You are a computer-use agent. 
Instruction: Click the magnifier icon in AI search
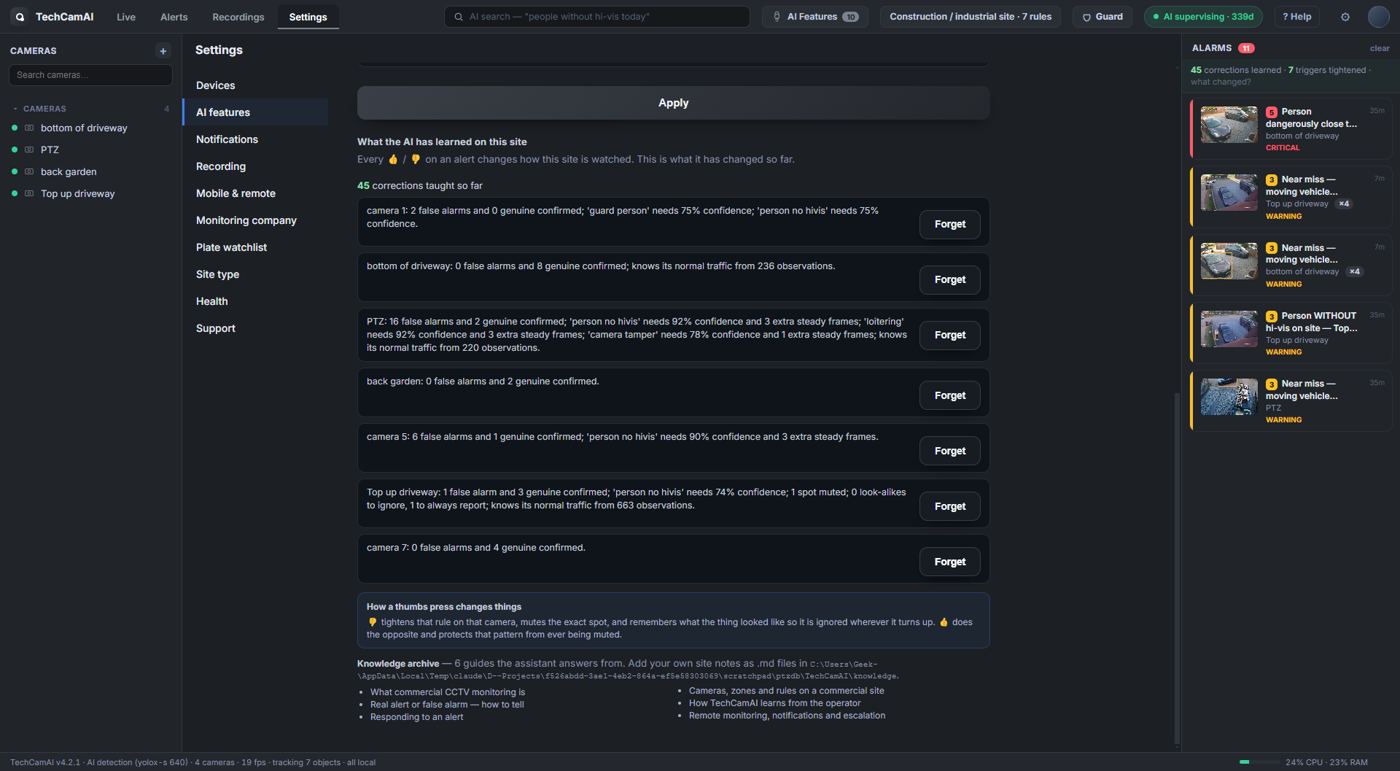coord(459,17)
